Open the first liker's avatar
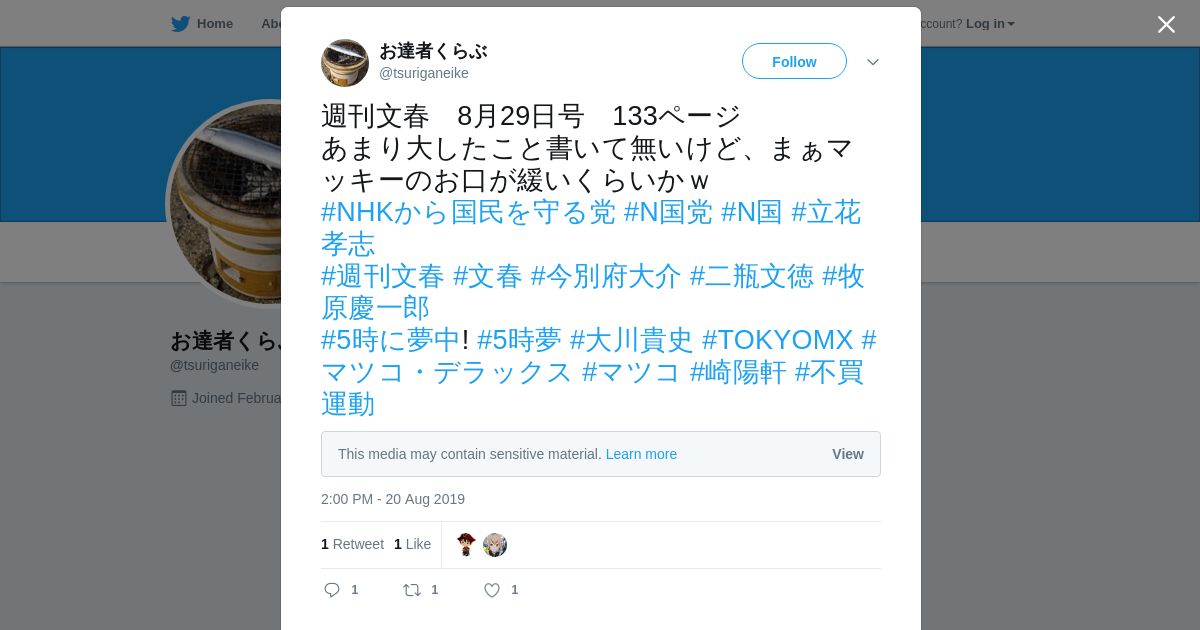 (x=466, y=545)
